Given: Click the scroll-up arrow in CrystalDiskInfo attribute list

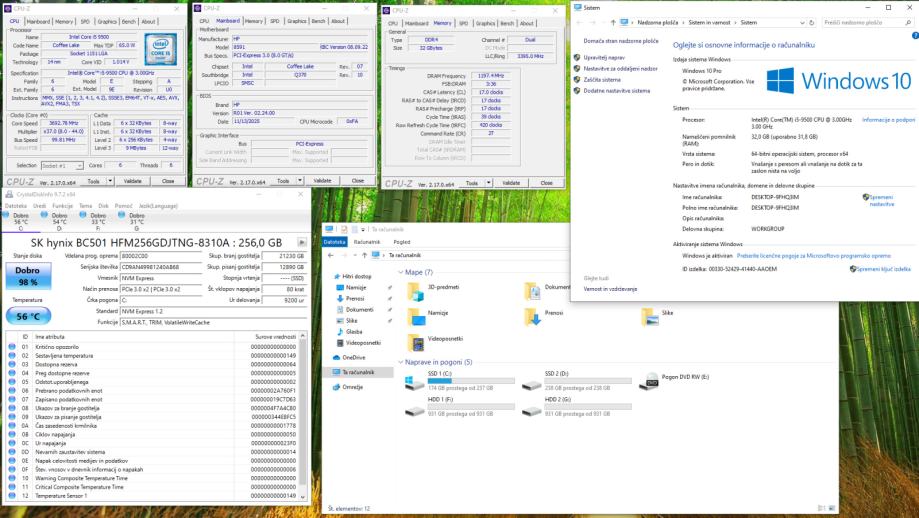Looking at the screenshot, I should (x=303, y=336).
